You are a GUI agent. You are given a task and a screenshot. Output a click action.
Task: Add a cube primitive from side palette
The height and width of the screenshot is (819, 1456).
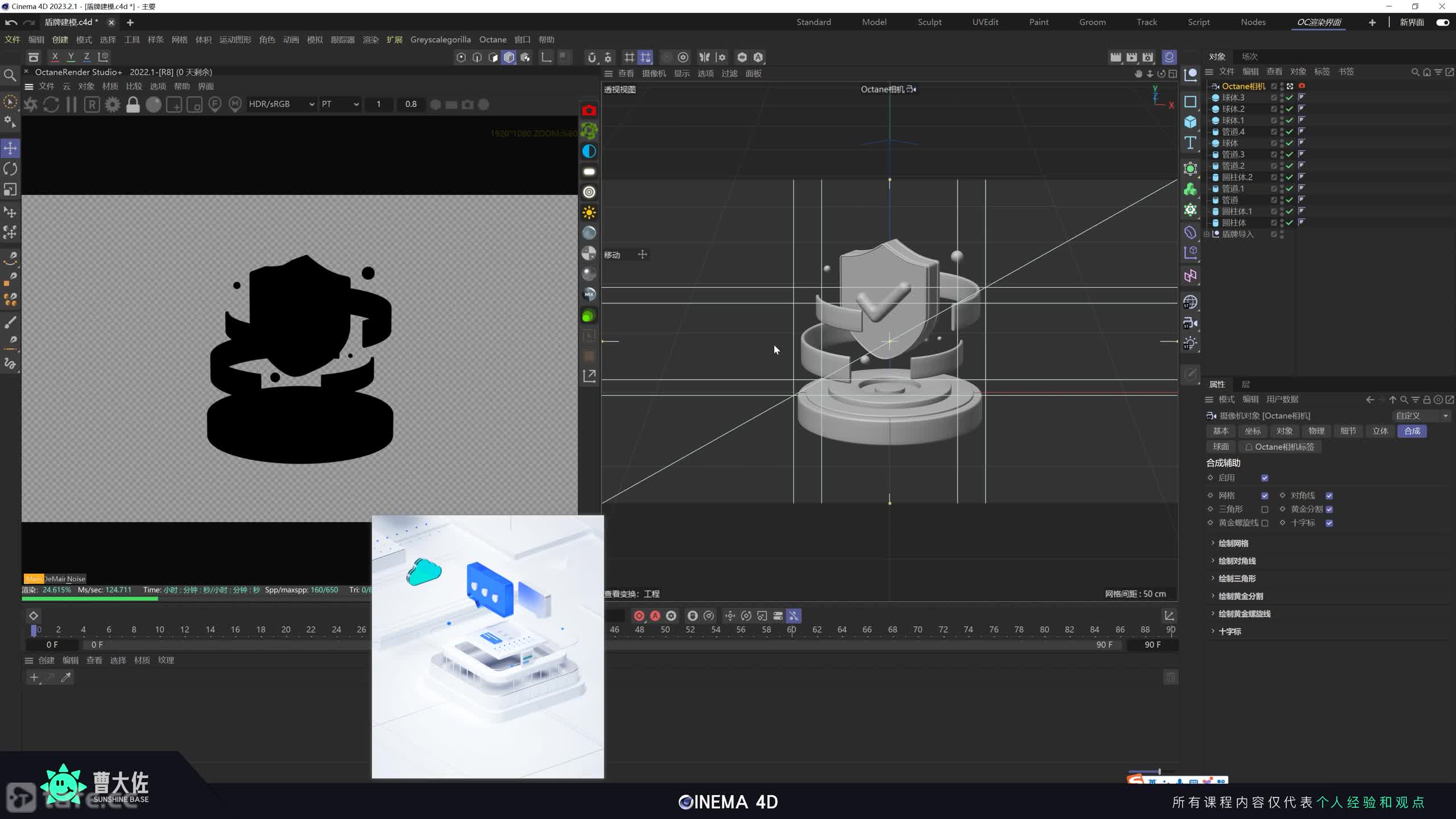point(1190,122)
